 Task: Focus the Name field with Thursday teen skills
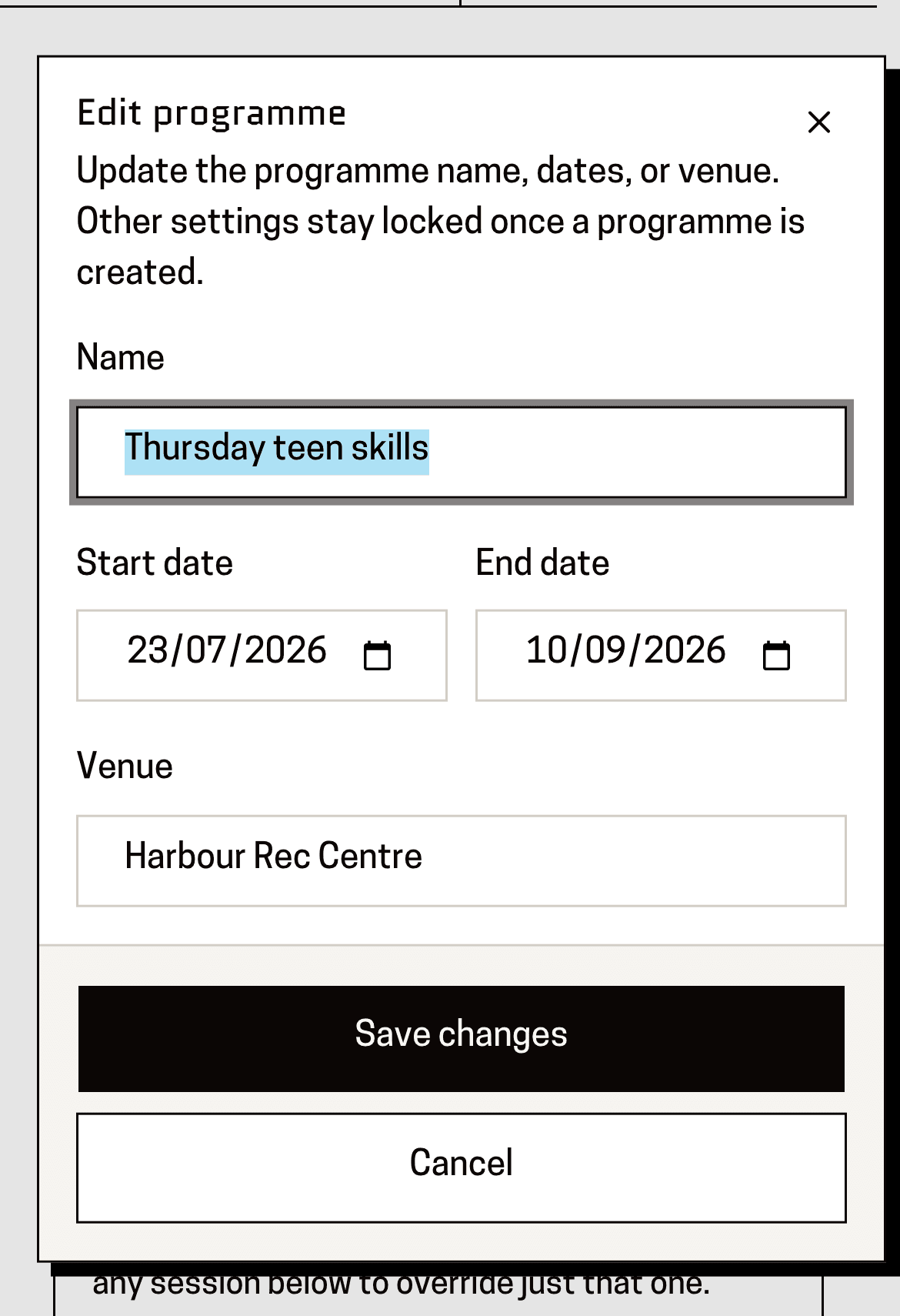pyautogui.click(x=462, y=453)
